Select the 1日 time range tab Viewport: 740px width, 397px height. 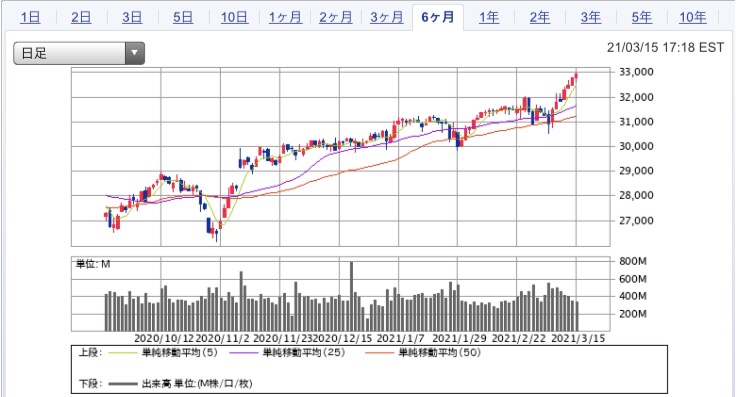30,17
